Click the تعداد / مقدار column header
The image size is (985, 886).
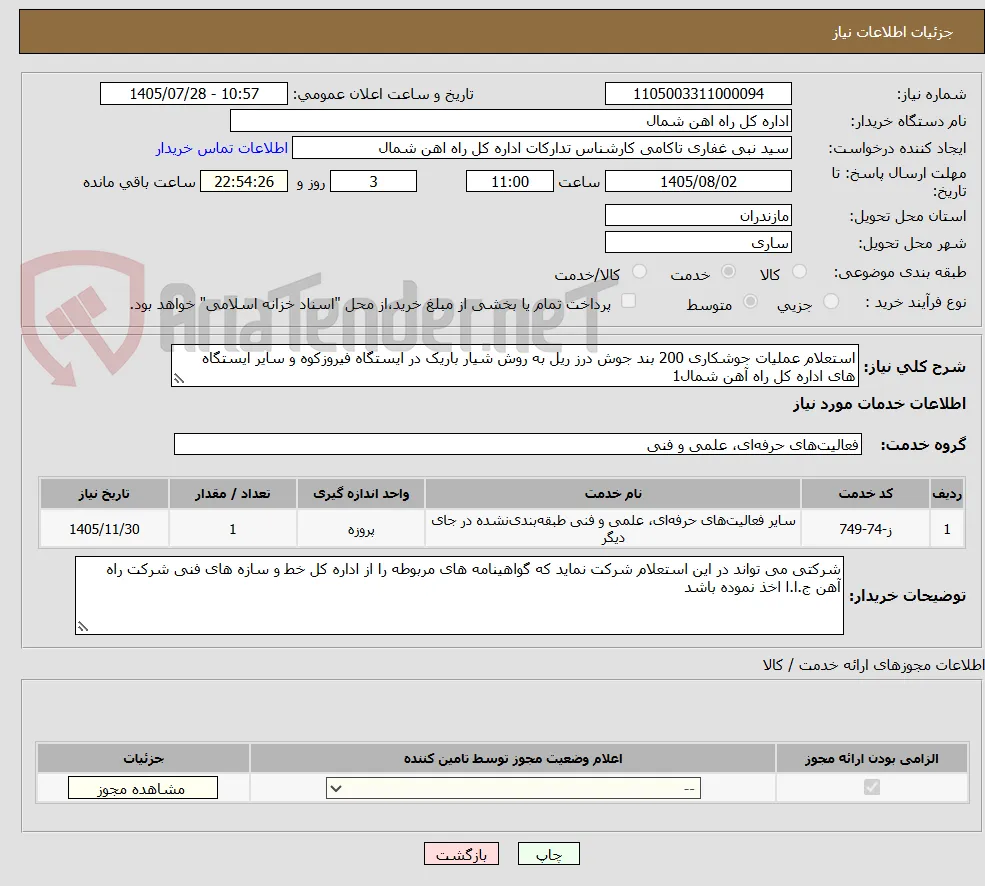pyautogui.click(x=232, y=493)
